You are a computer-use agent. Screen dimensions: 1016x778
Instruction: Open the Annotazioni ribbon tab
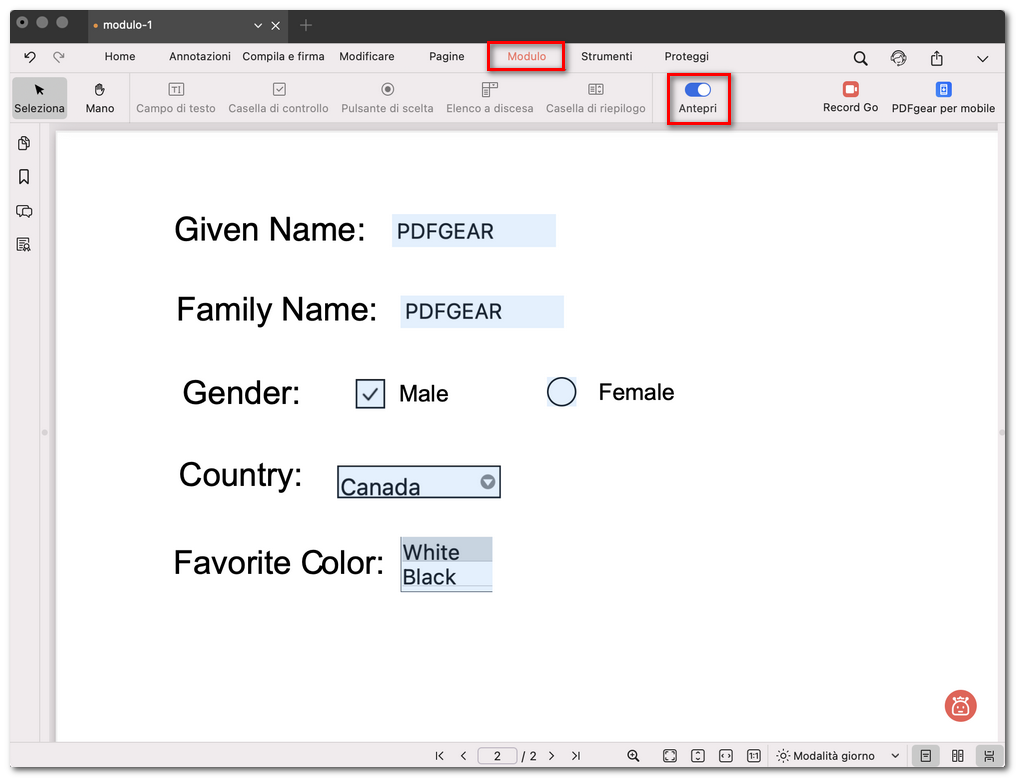[199, 57]
